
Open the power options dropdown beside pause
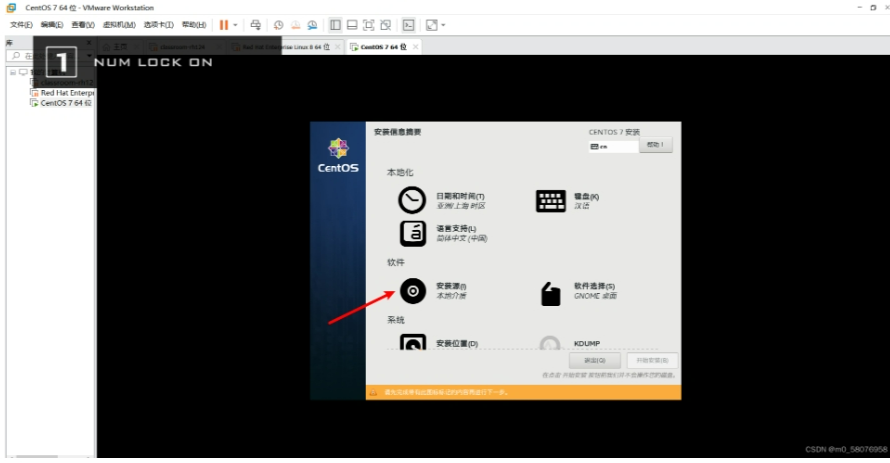coord(236,25)
